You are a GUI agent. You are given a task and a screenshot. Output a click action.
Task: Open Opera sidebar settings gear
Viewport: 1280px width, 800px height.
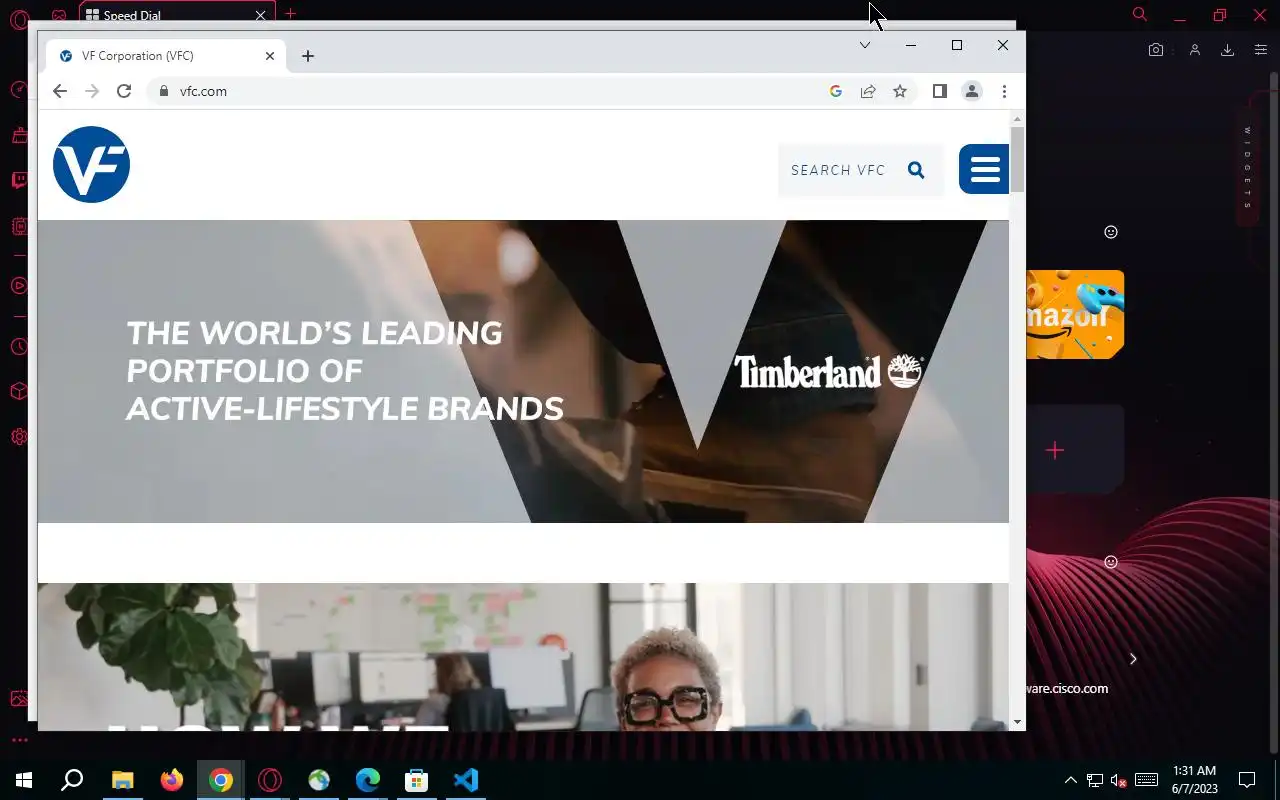19,437
